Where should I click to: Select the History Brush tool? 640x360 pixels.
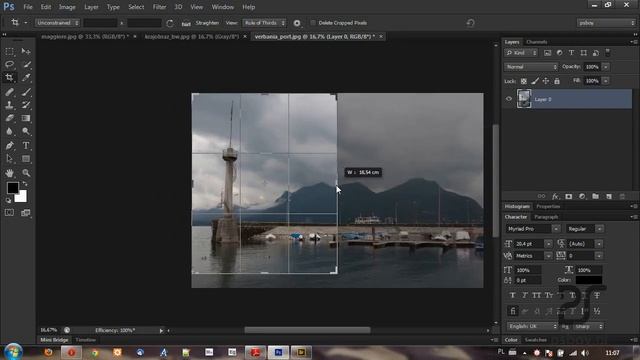(26, 105)
